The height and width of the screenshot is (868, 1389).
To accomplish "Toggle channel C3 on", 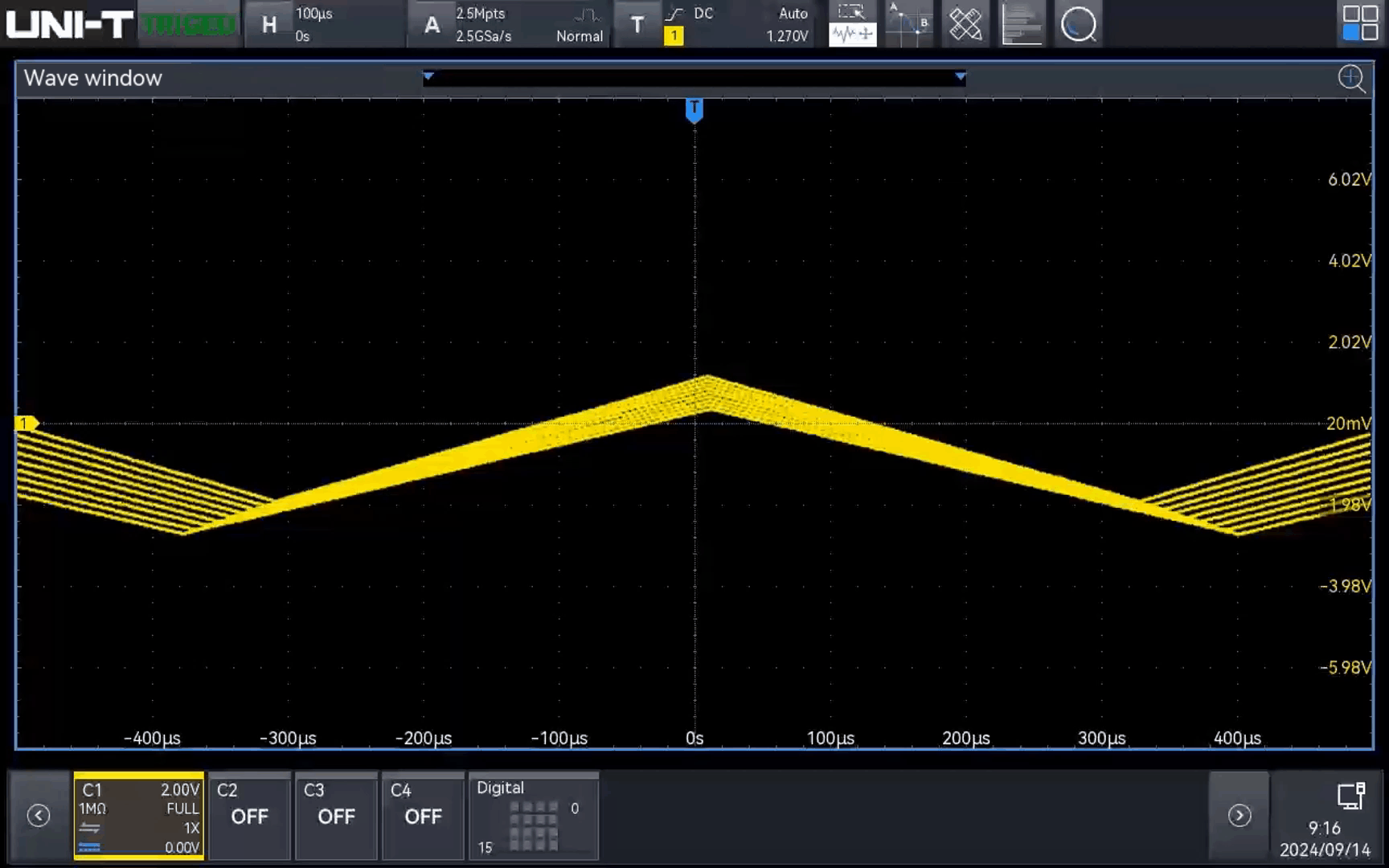I will click(x=336, y=816).
